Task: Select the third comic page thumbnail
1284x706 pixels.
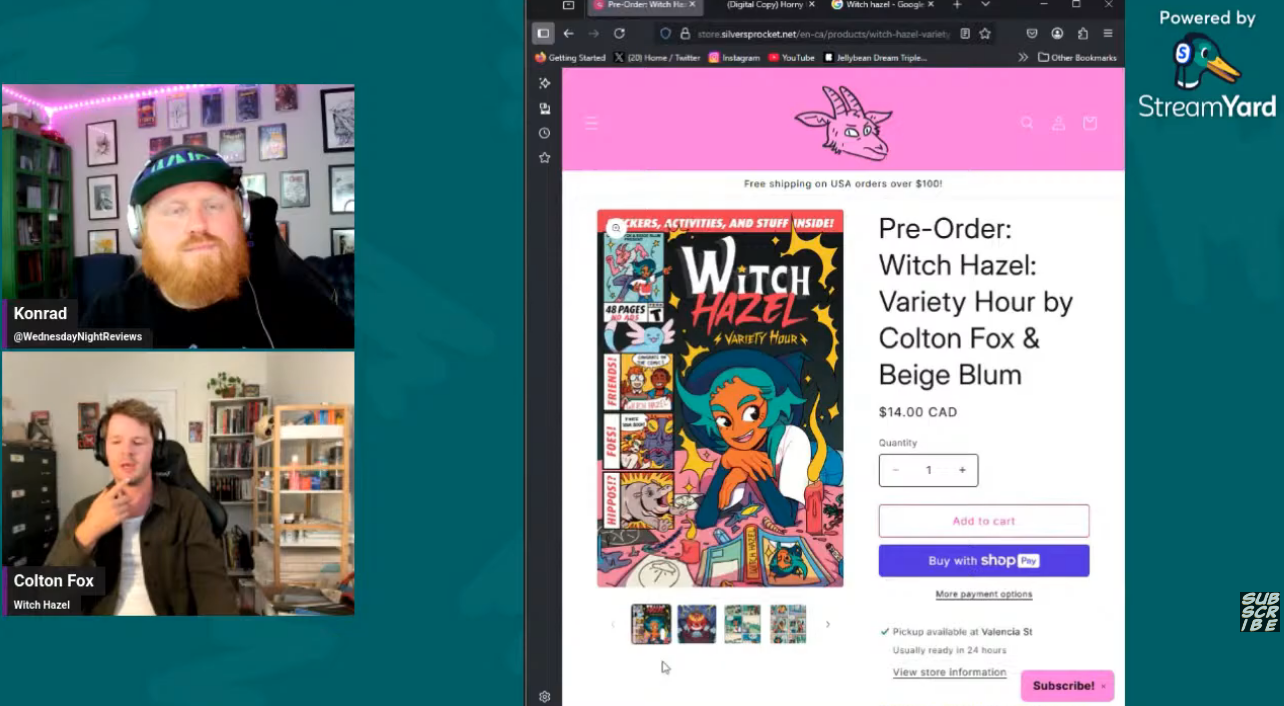Action: tap(742, 624)
